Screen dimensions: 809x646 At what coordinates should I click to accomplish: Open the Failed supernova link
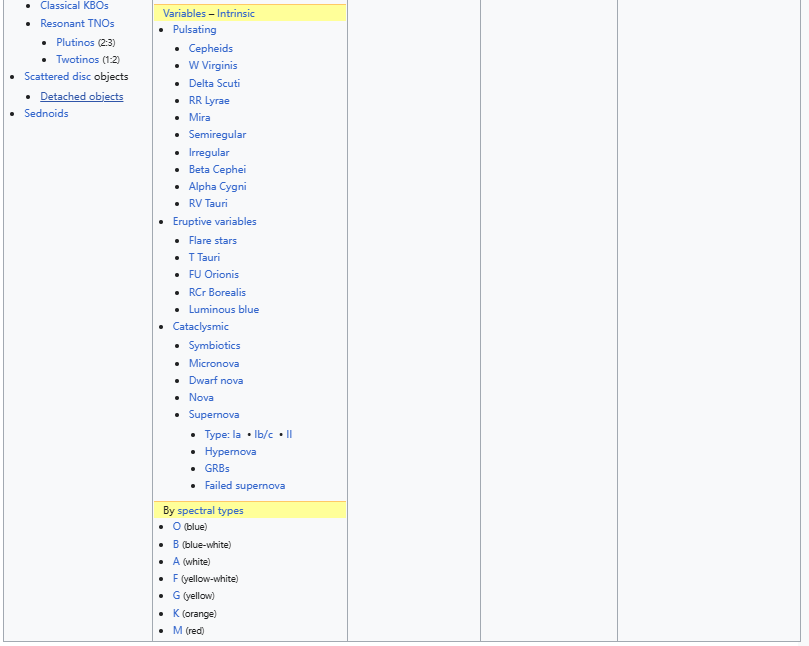(x=244, y=485)
